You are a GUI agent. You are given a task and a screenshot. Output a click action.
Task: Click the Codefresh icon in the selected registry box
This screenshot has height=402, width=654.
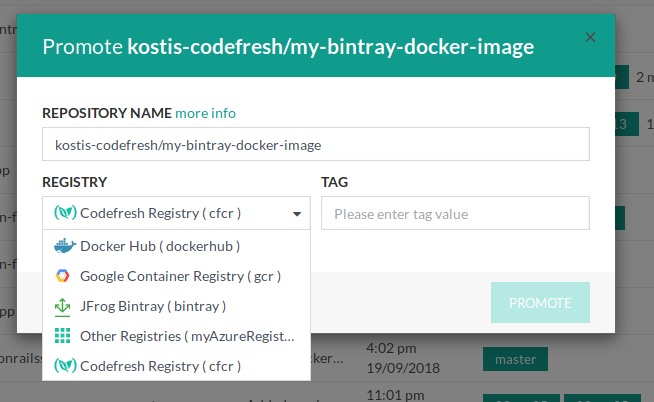click(x=64, y=213)
